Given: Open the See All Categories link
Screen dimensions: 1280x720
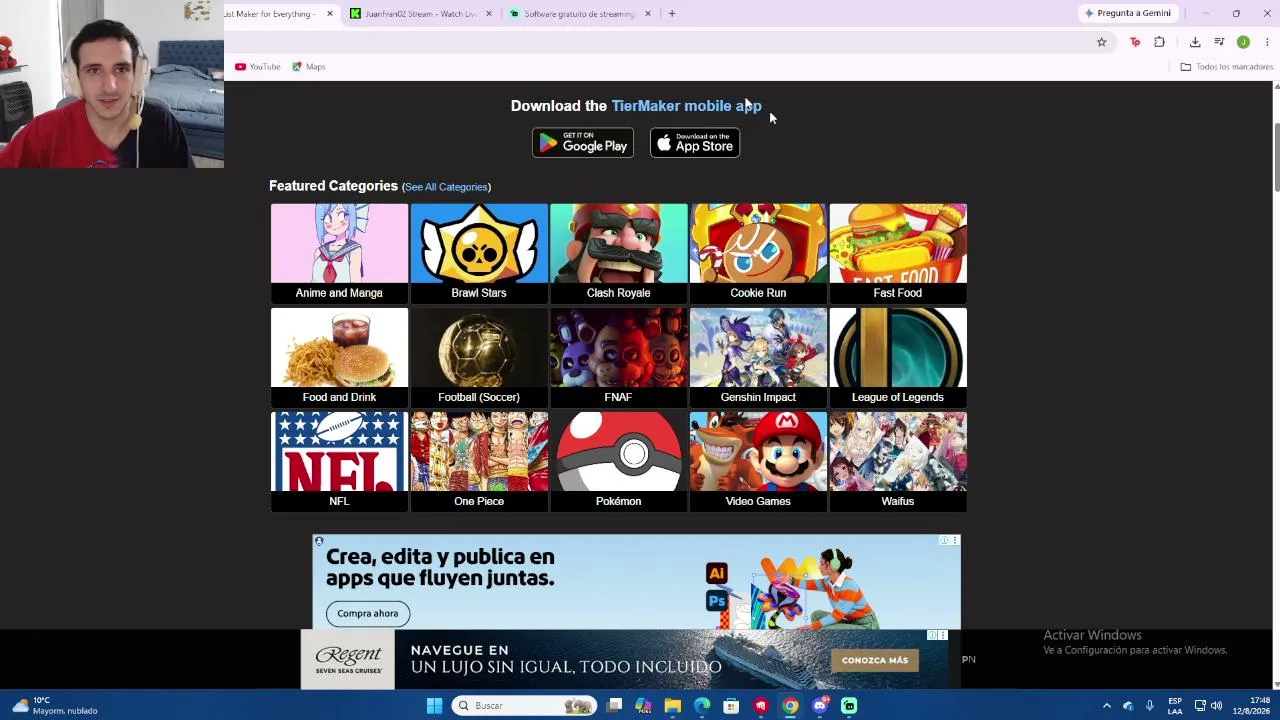Looking at the screenshot, I should [x=446, y=187].
